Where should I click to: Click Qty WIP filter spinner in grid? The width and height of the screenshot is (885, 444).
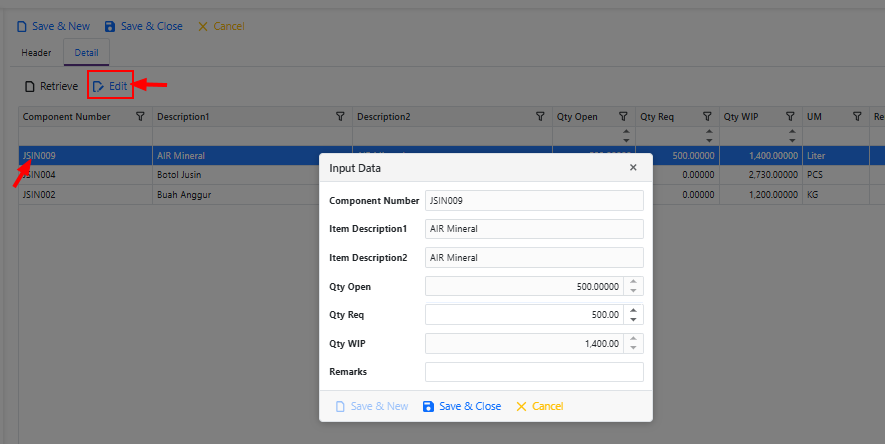792,136
